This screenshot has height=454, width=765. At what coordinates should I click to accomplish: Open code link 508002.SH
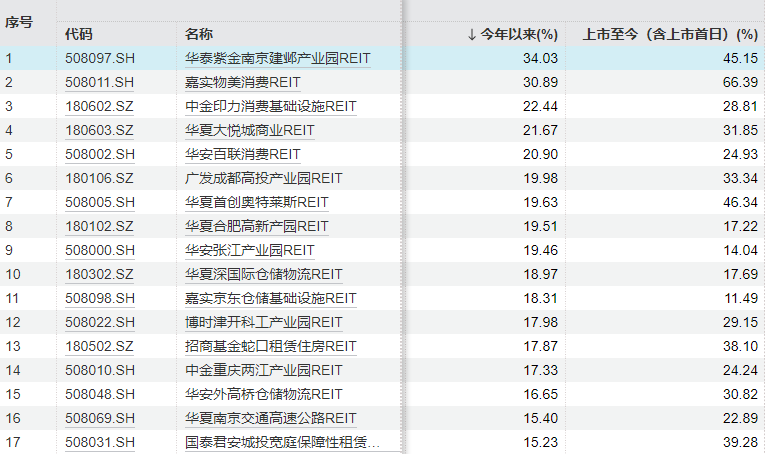coord(100,154)
